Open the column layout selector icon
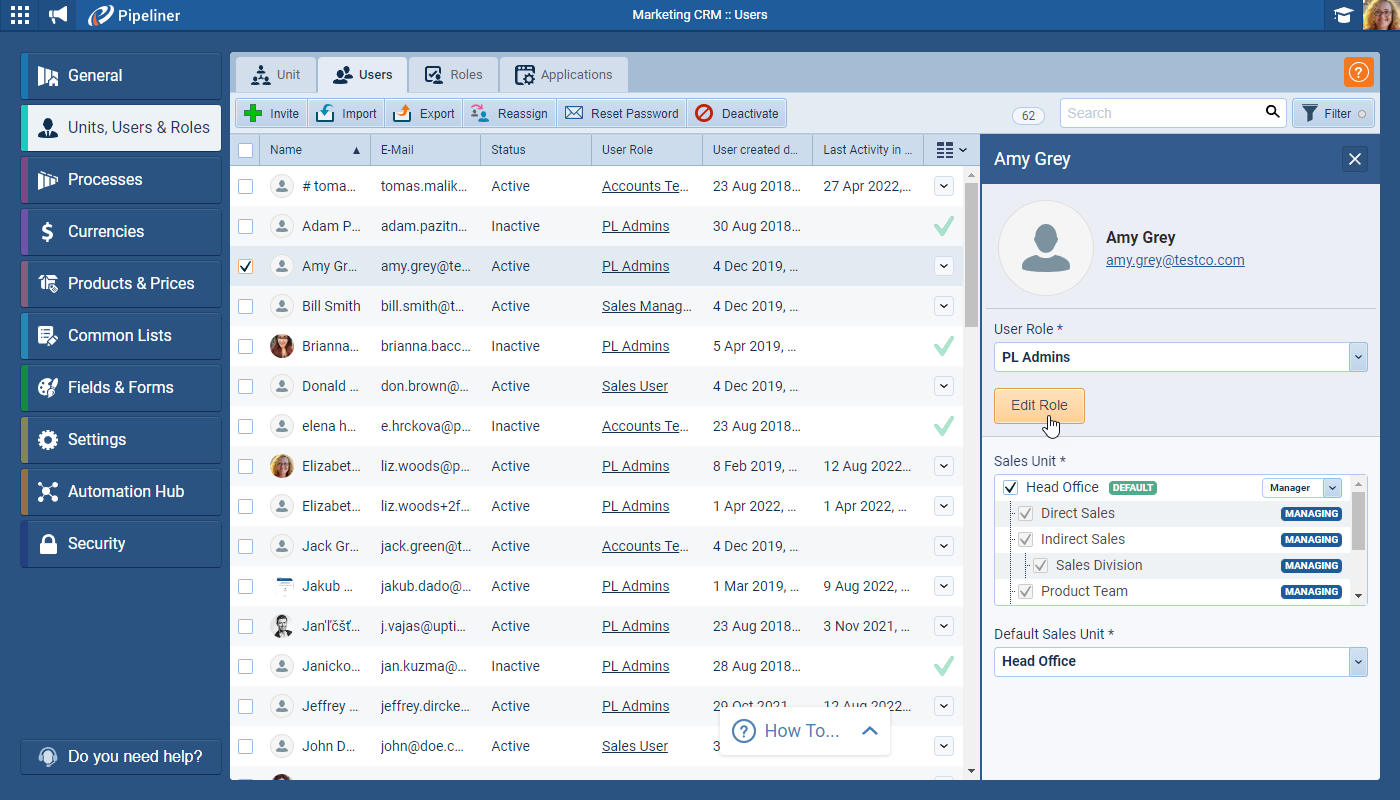1400x800 pixels. (950, 150)
